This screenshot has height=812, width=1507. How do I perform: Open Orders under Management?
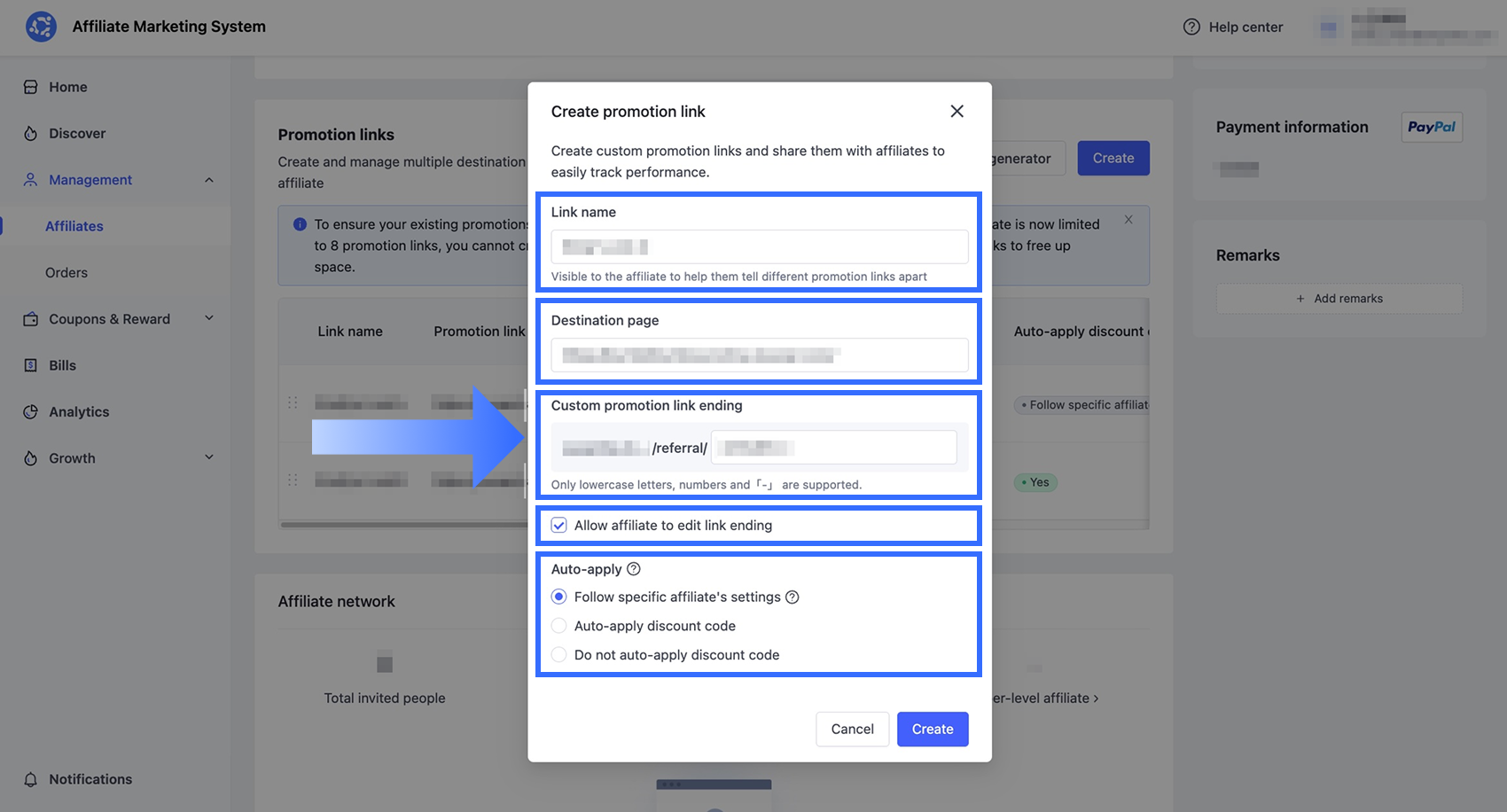(x=66, y=272)
